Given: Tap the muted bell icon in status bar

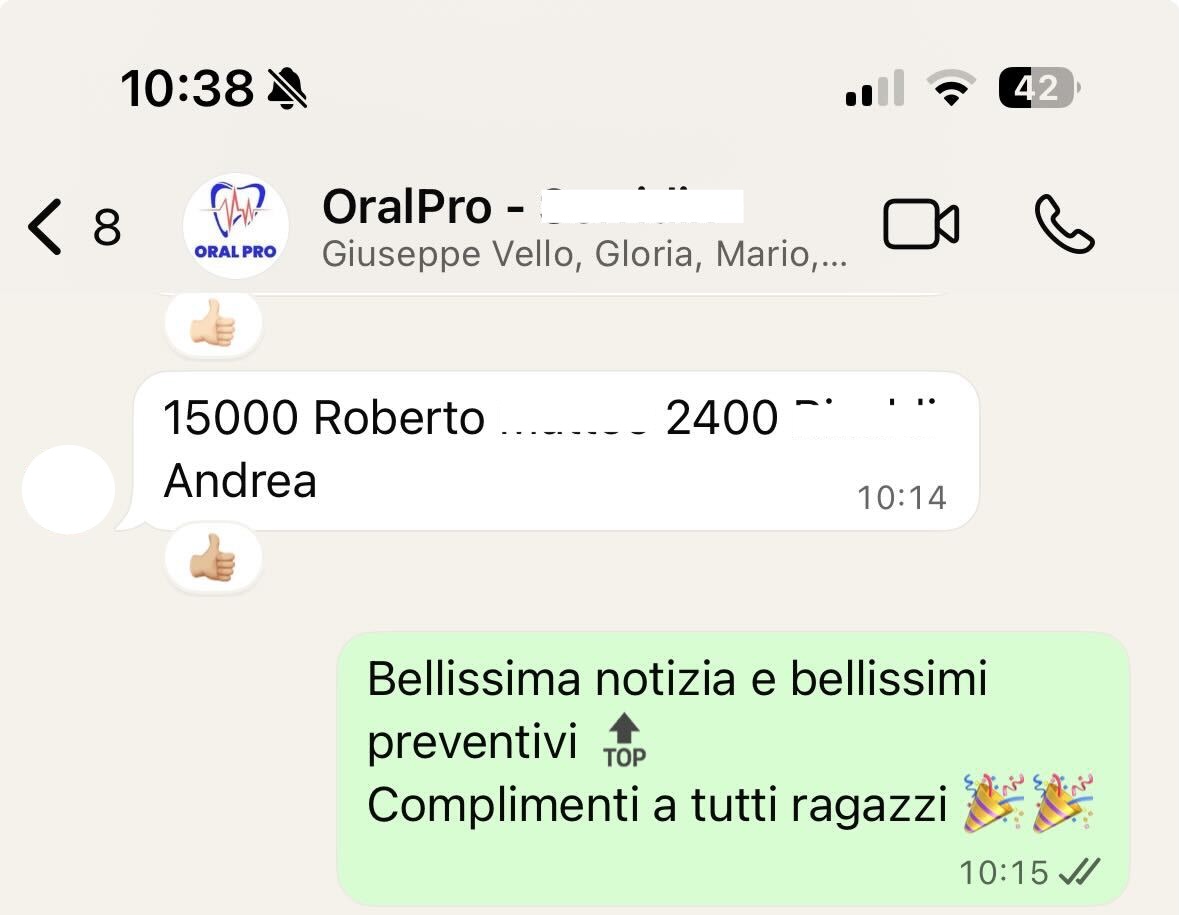Looking at the screenshot, I should click(x=288, y=89).
